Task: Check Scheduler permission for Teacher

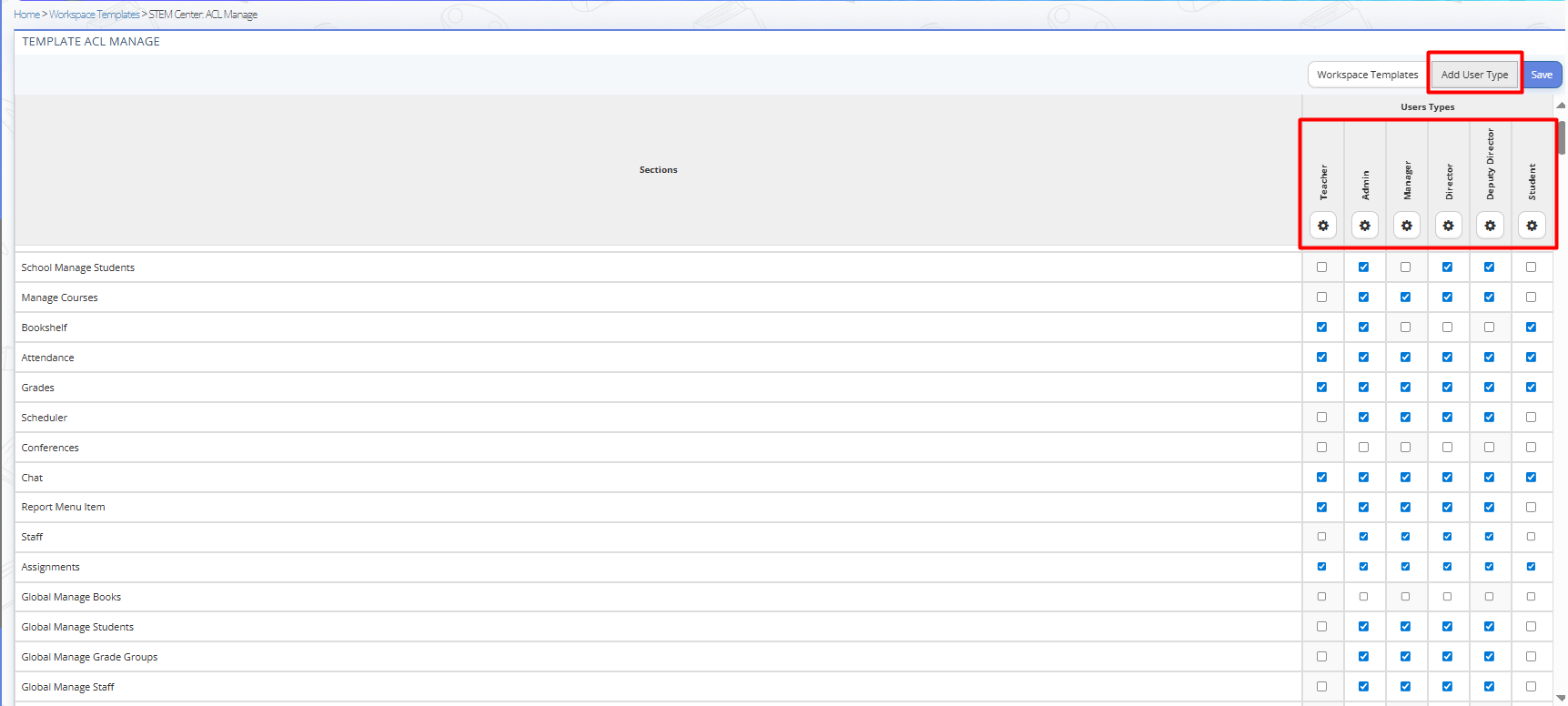Action: coord(1321,418)
